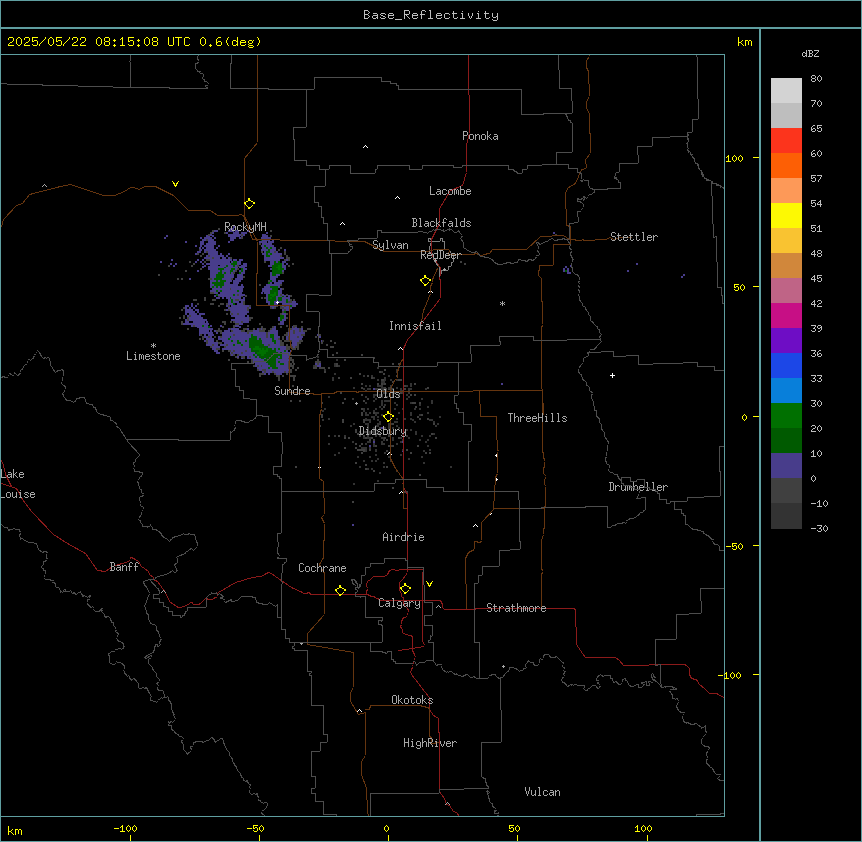
Task: Select the Banff label
Action: pos(124,567)
